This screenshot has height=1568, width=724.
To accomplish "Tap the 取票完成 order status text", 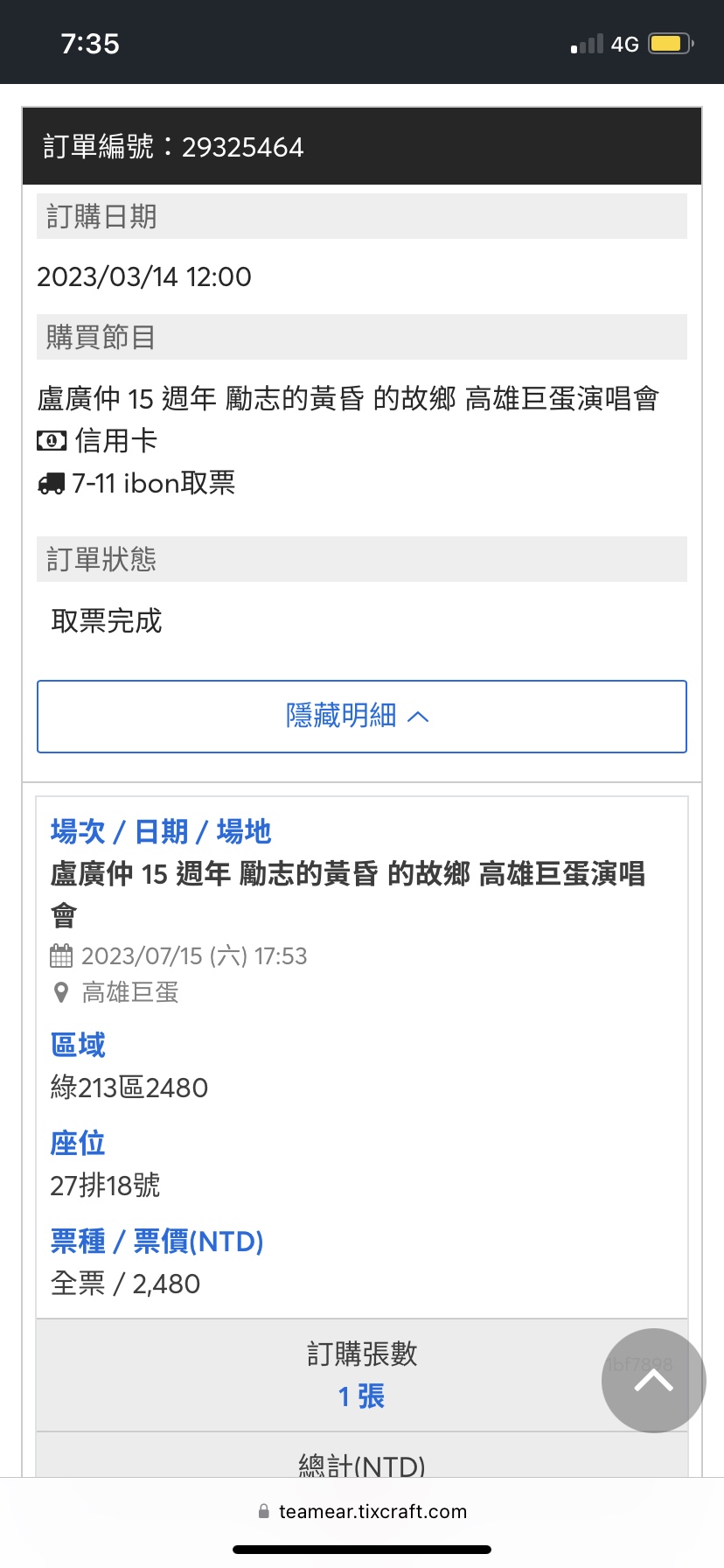I will [x=107, y=620].
